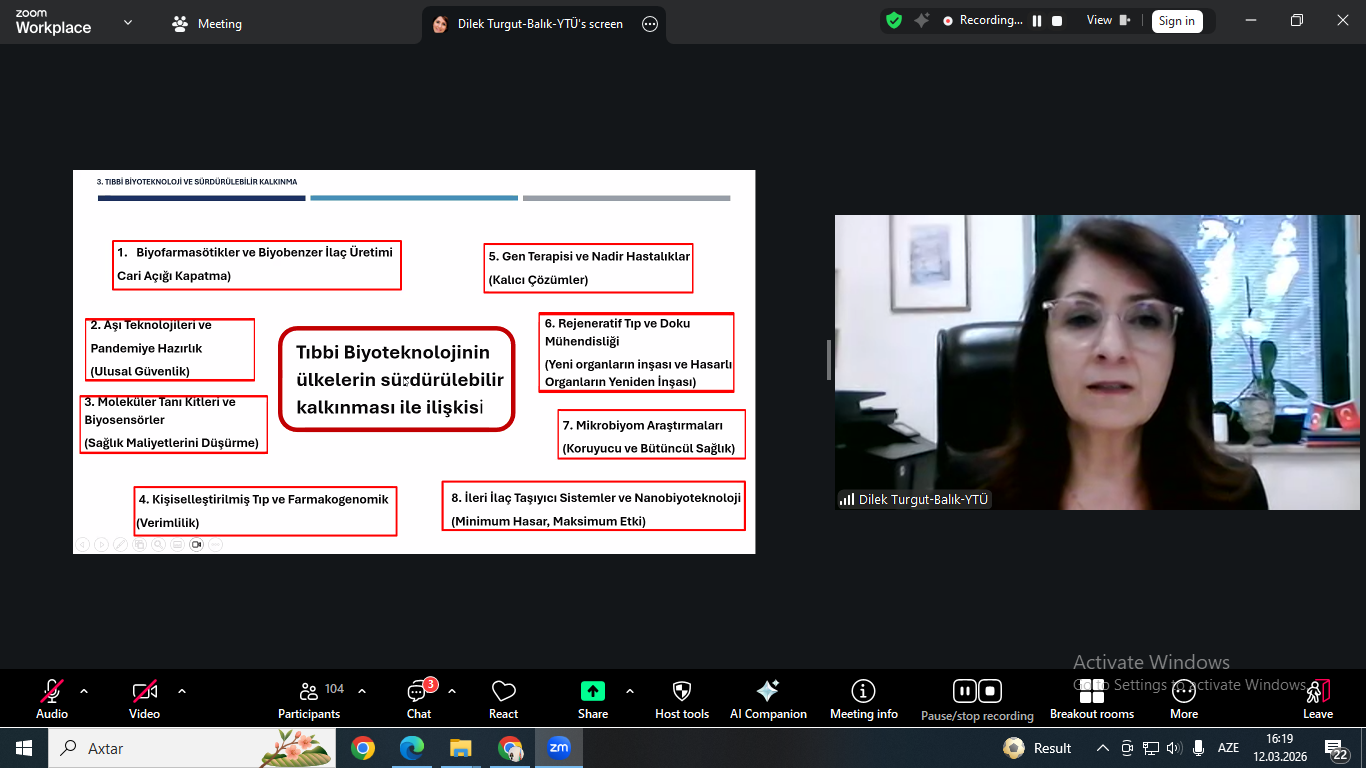
Task: Open the Zoom Workplace dropdown chevron
Action: tap(128, 22)
